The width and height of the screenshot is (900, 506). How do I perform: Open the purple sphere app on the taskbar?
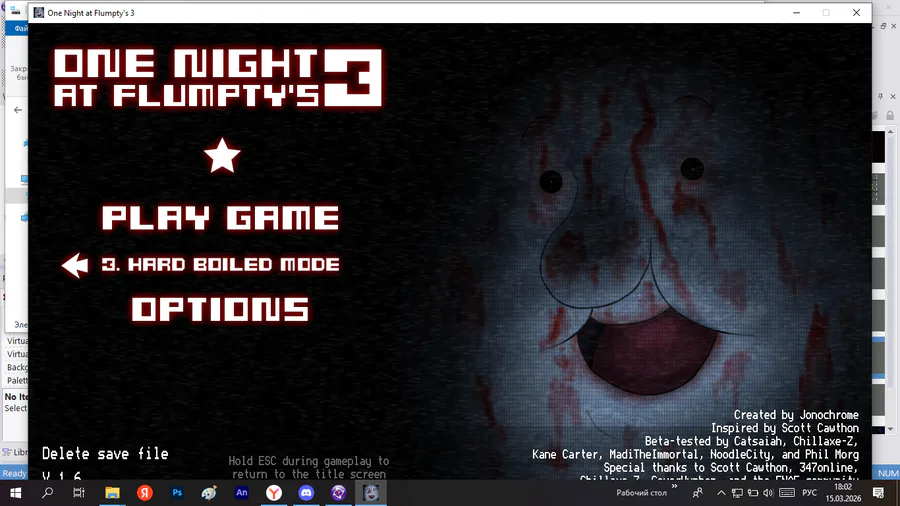point(338,493)
